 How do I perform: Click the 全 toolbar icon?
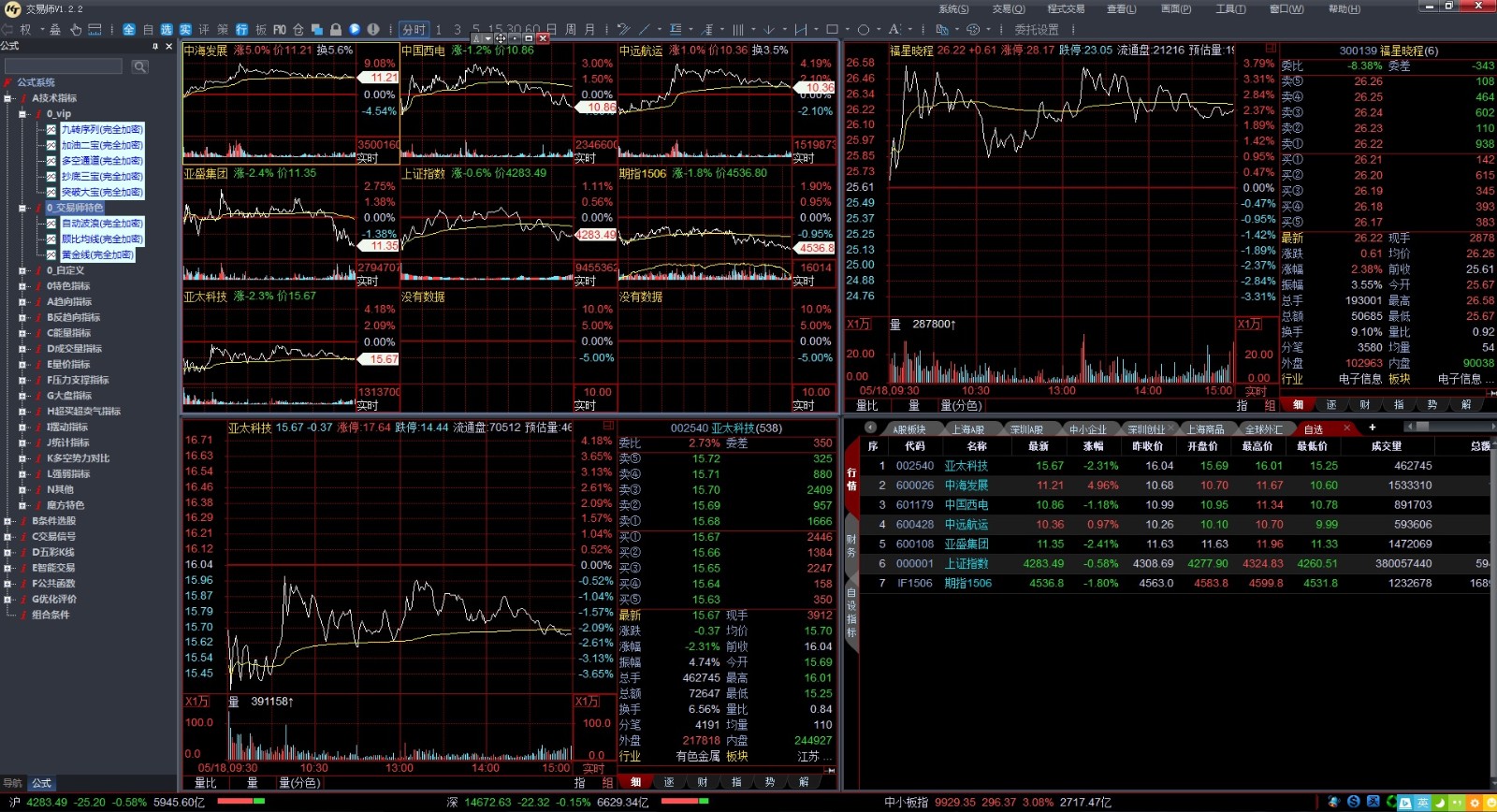129,30
